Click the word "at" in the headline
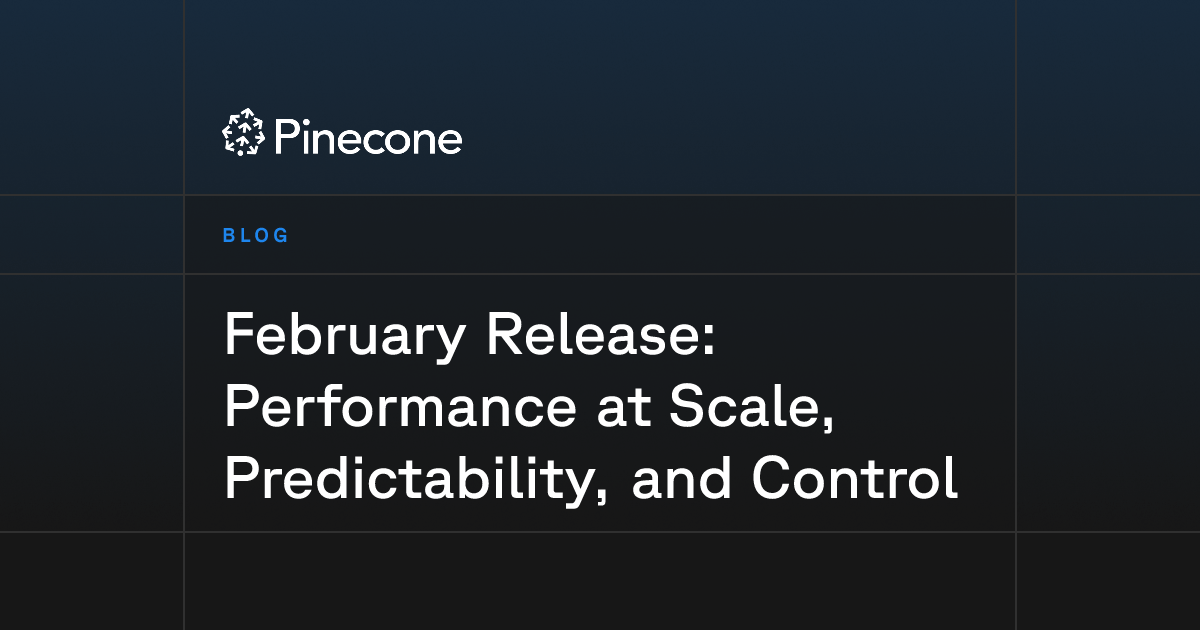Image resolution: width=1200 pixels, height=630 pixels. point(612,409)
